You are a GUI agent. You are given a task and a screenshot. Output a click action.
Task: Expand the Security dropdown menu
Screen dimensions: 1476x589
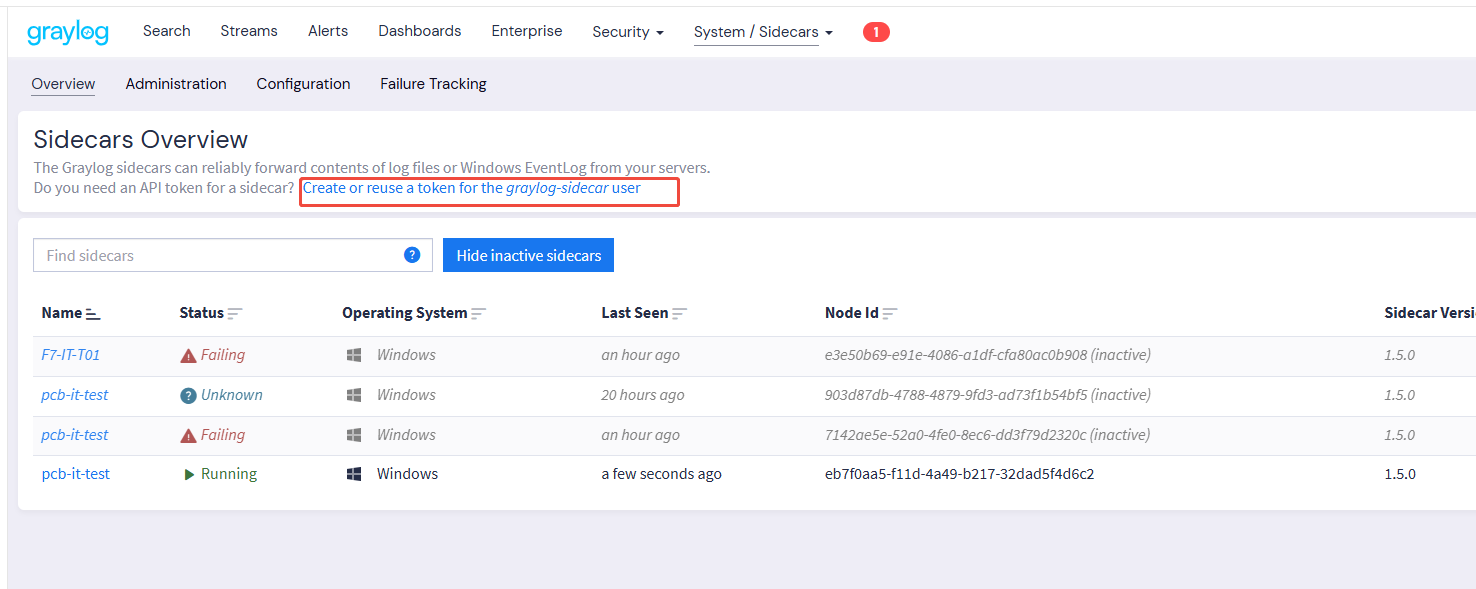coord(628,32)
